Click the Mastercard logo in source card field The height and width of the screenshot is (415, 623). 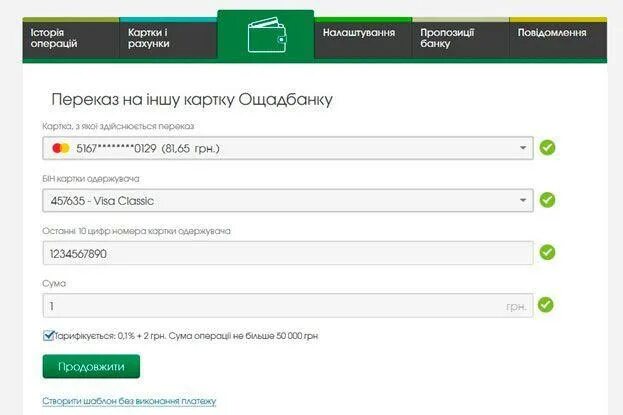point(61,148)
